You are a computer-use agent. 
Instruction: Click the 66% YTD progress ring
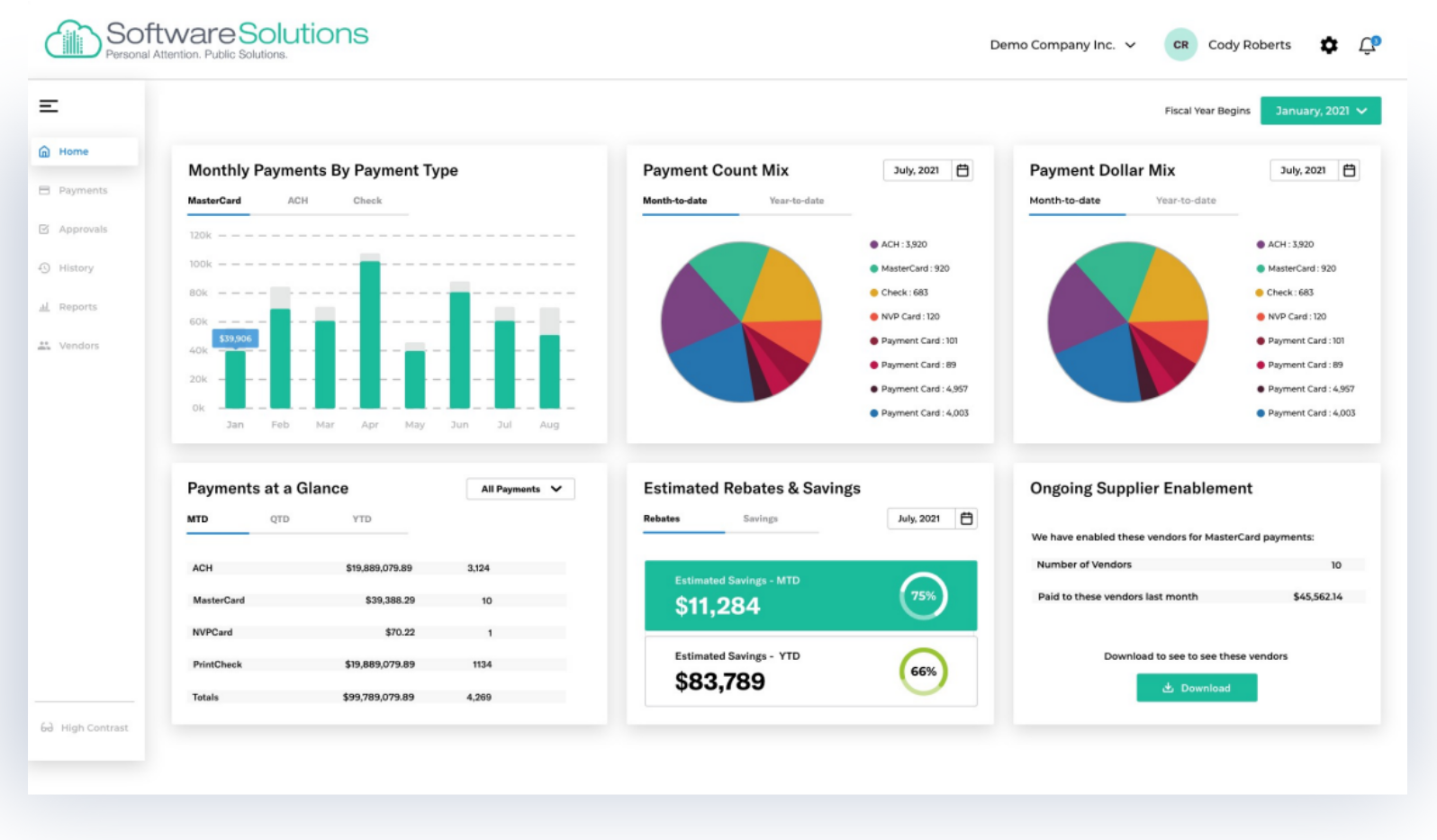pos(923,672)
